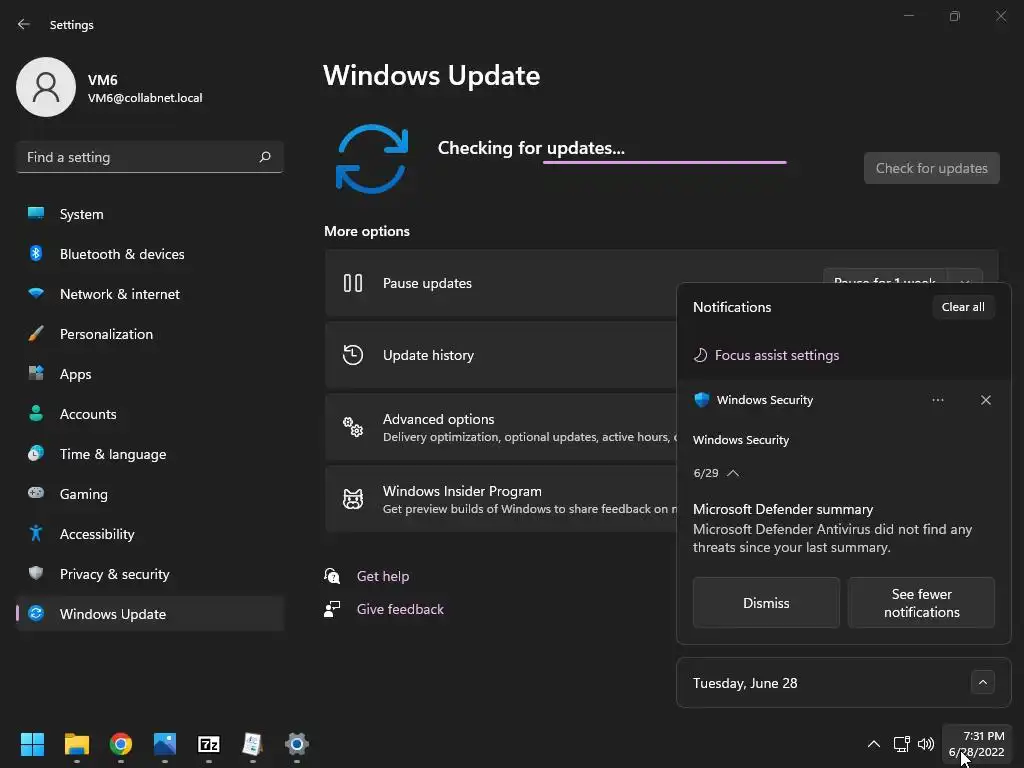Click the Check for updates button
This screenshot has width=1024, height=768.
931,168
